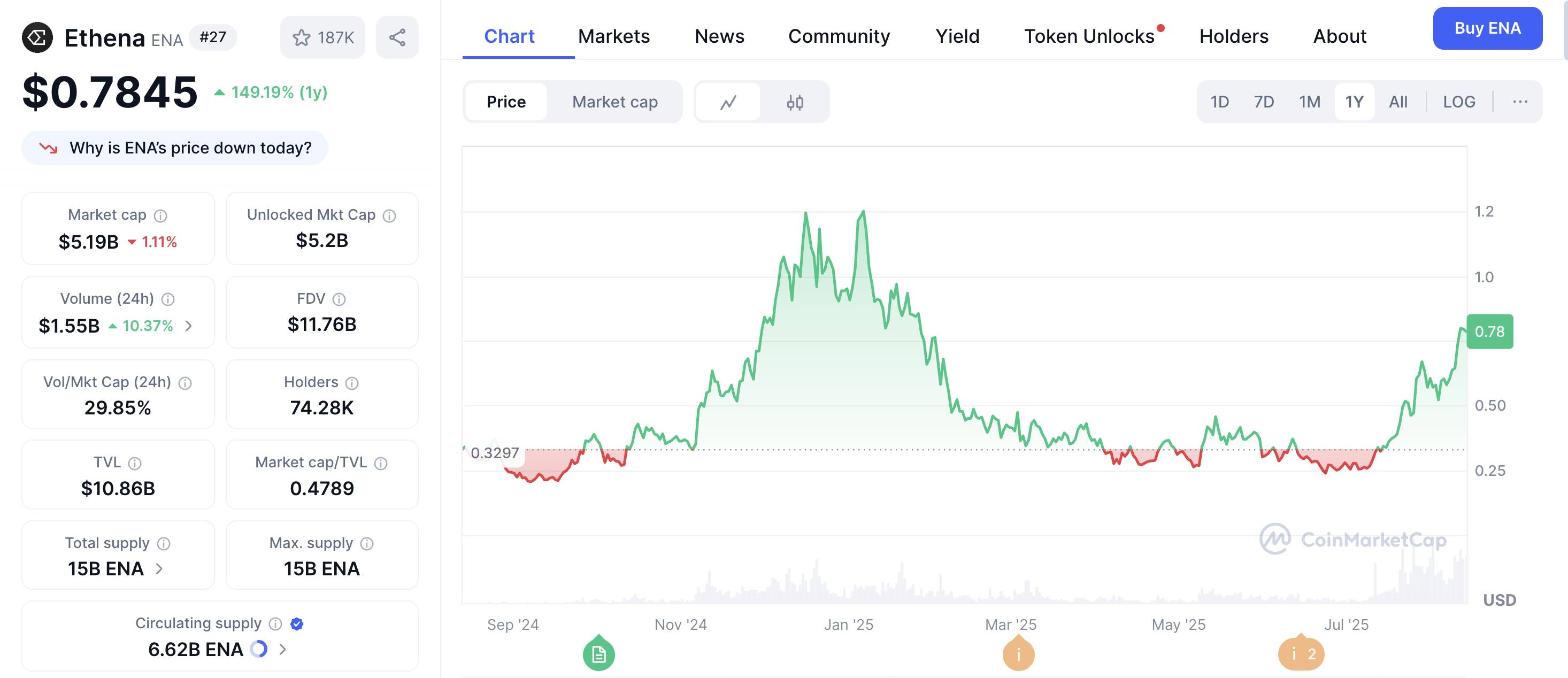Toggle the chart to Market cap view
Screen dimensions: 1568x678
point(615,102)
